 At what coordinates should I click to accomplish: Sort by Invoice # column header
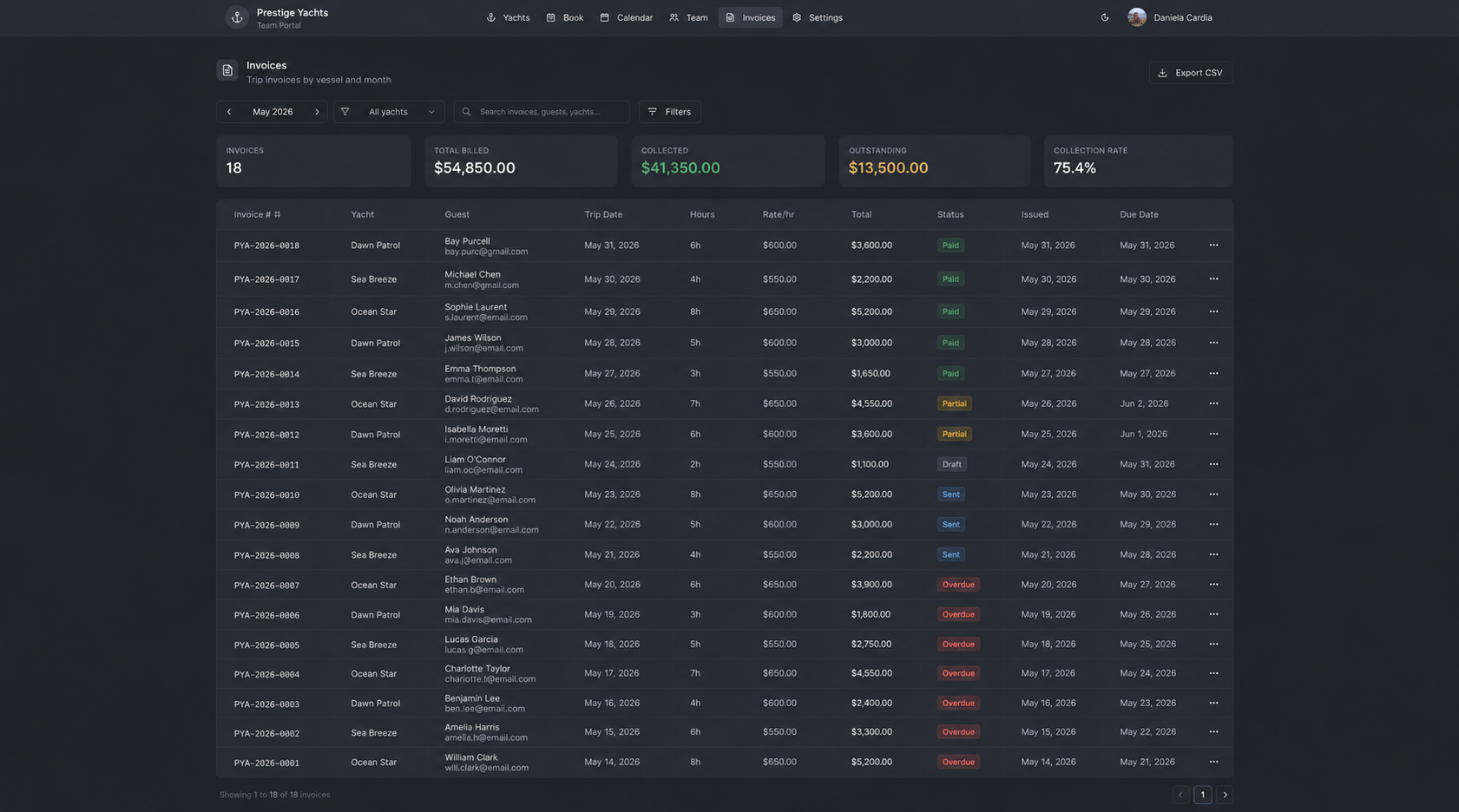(257, 214)
